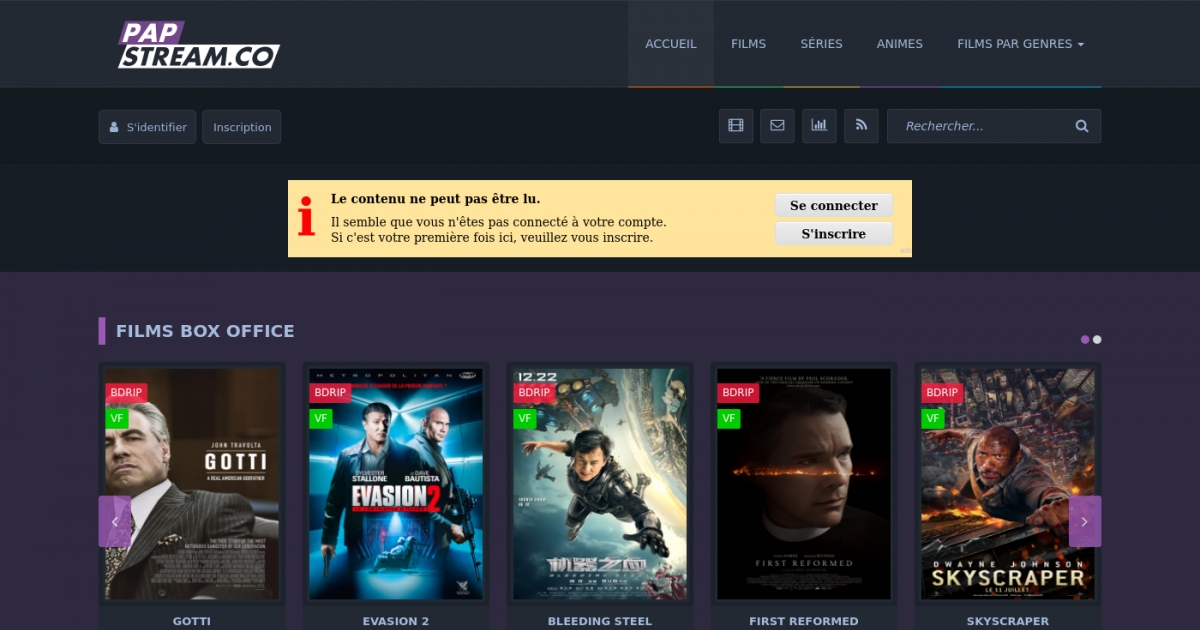Click the BLEEDING STEEL title link
Viewport: 1200px width, 630px height.
(x=600, y=621)
